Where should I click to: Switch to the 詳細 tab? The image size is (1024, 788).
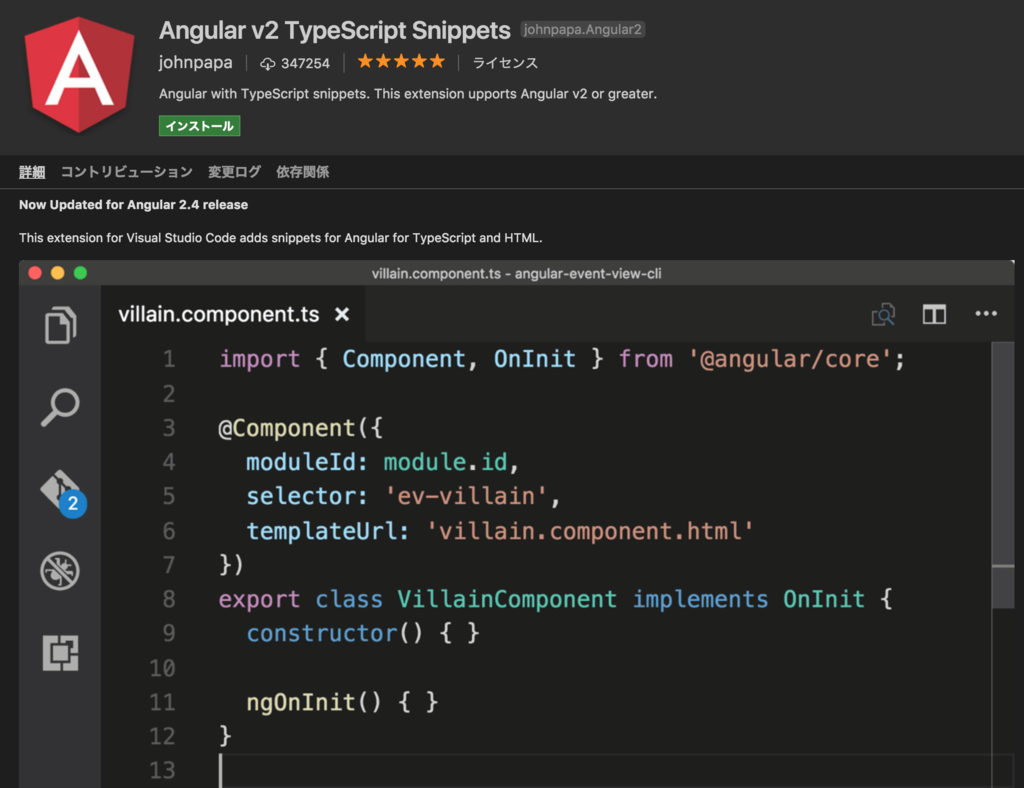click(x=32, y=172)
